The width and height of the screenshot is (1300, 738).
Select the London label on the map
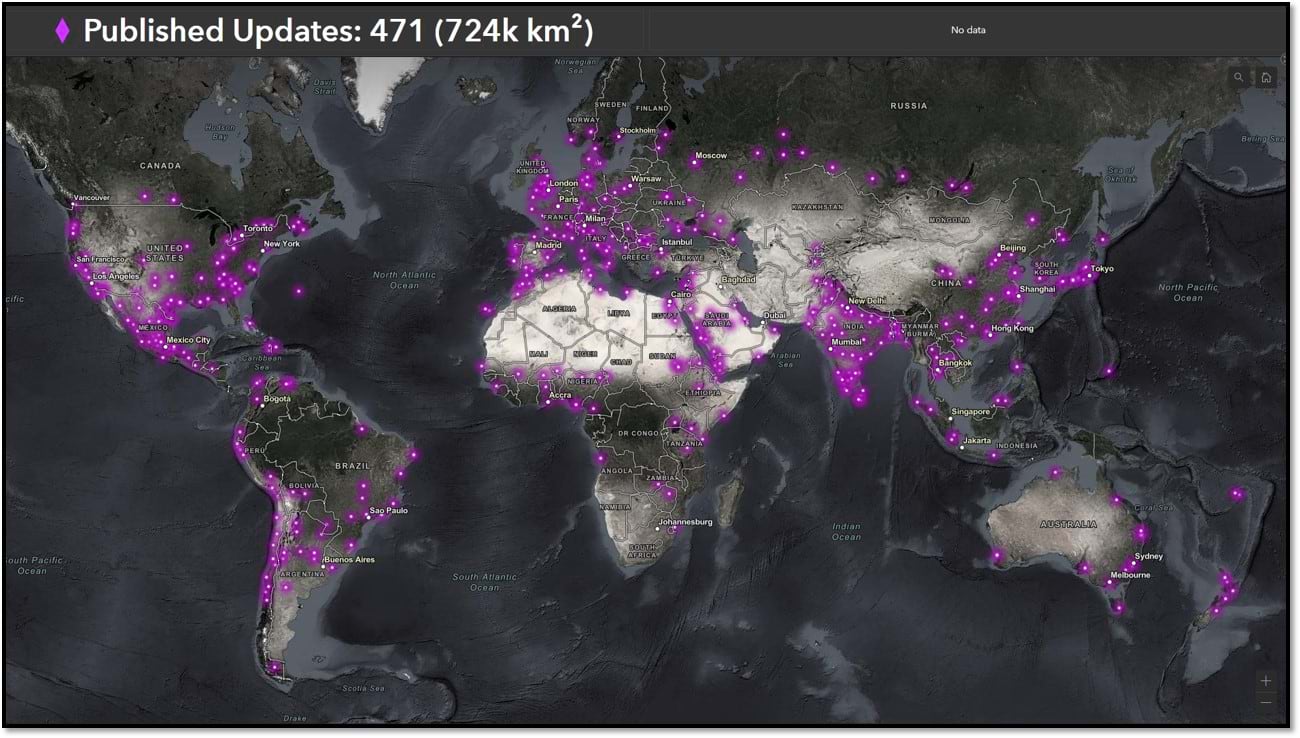coord(564,183)
